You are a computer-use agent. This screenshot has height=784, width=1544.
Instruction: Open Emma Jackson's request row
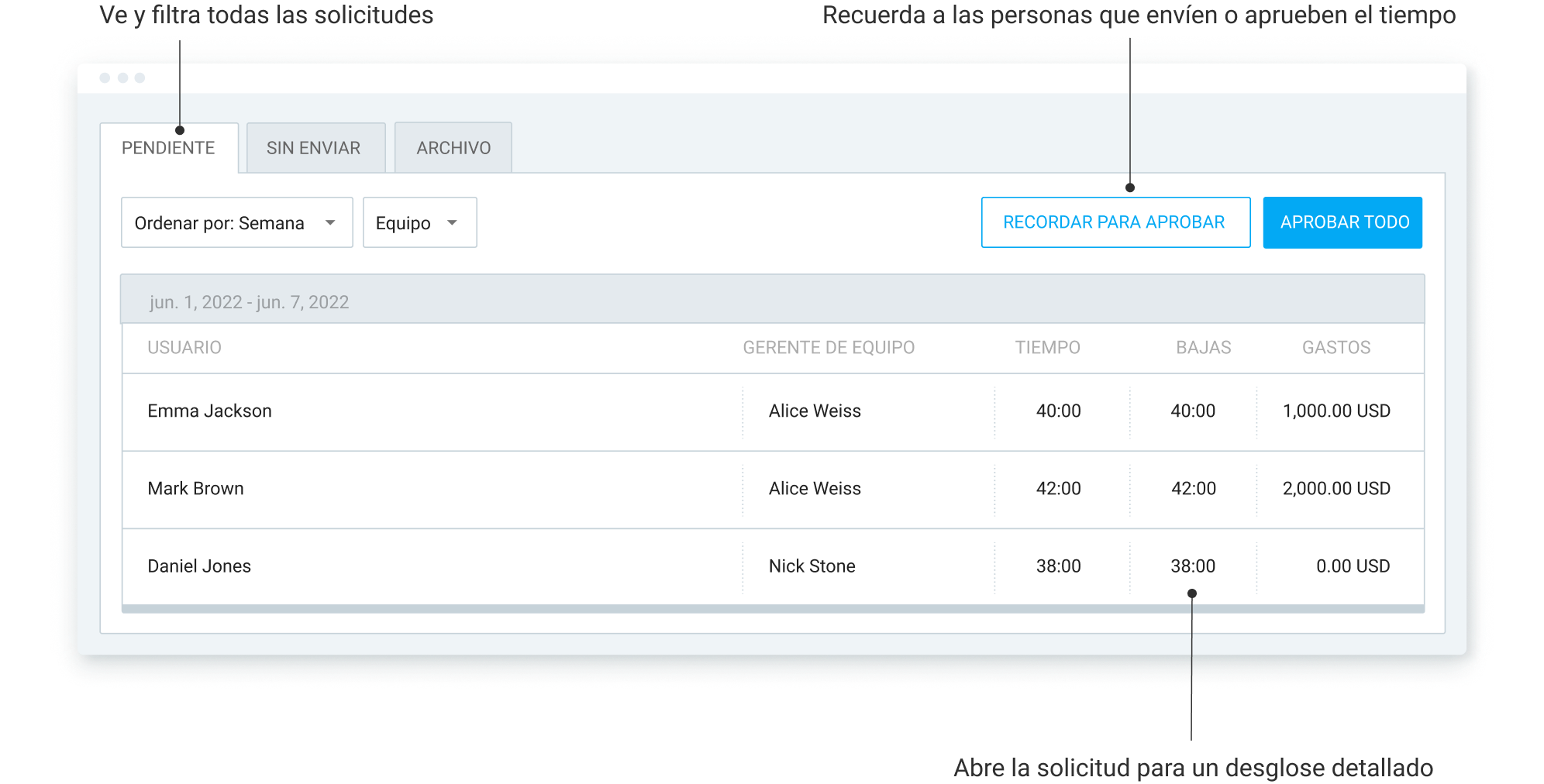point(209,411)
